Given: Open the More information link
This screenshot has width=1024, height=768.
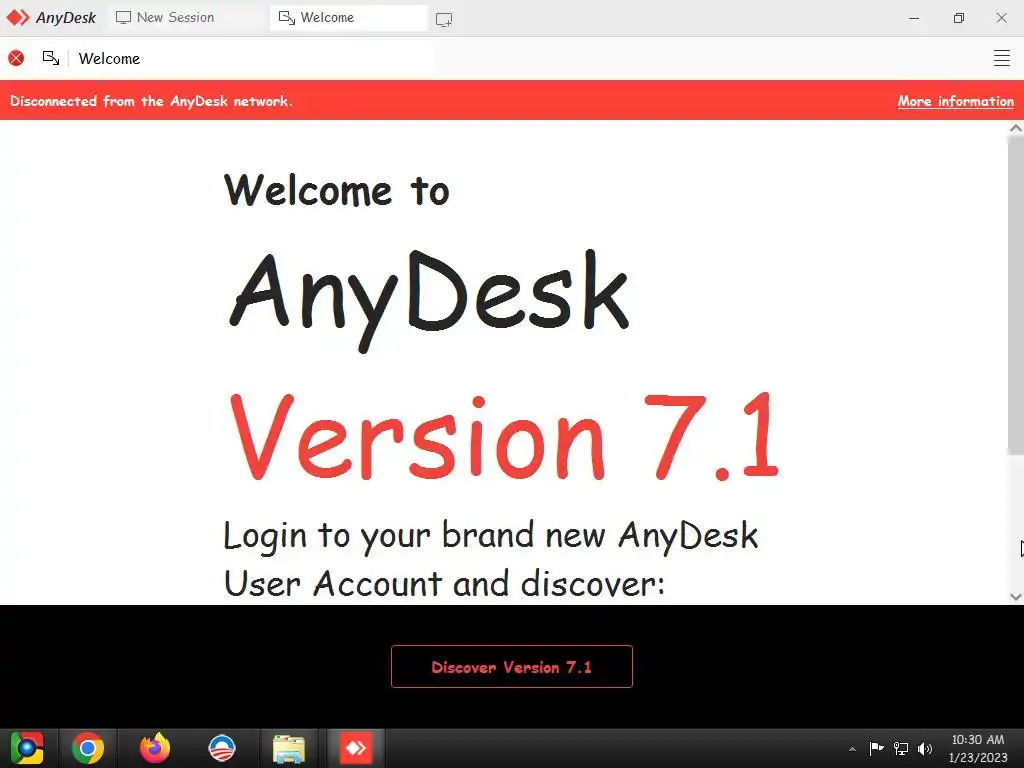Looking at the screenshot, I should [955, 101].
